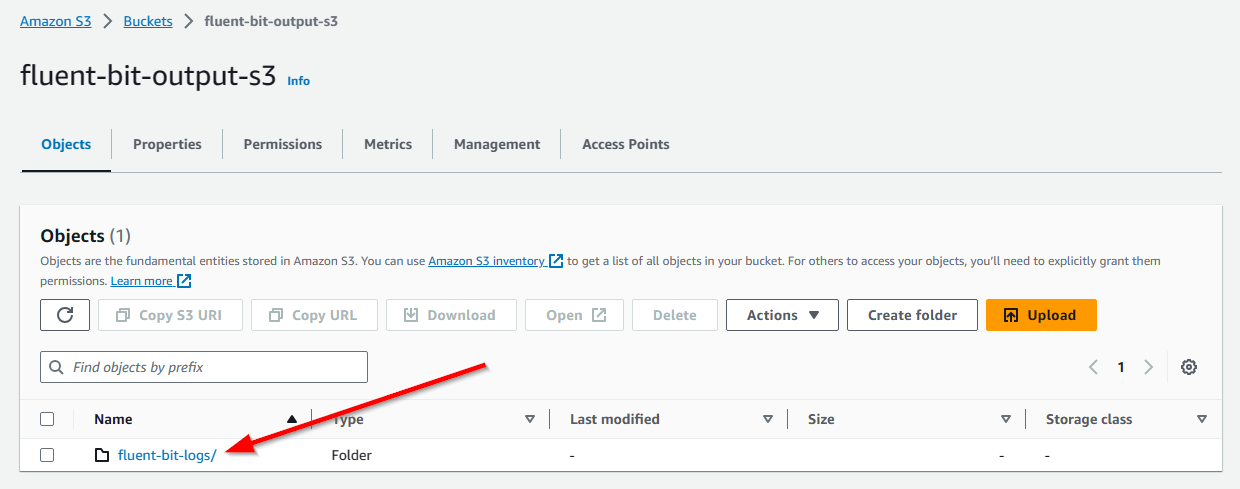The width and height of the screenshot is (1240, 489).
Task: Click the Info link beside bucket name
Action: point(299,81)
